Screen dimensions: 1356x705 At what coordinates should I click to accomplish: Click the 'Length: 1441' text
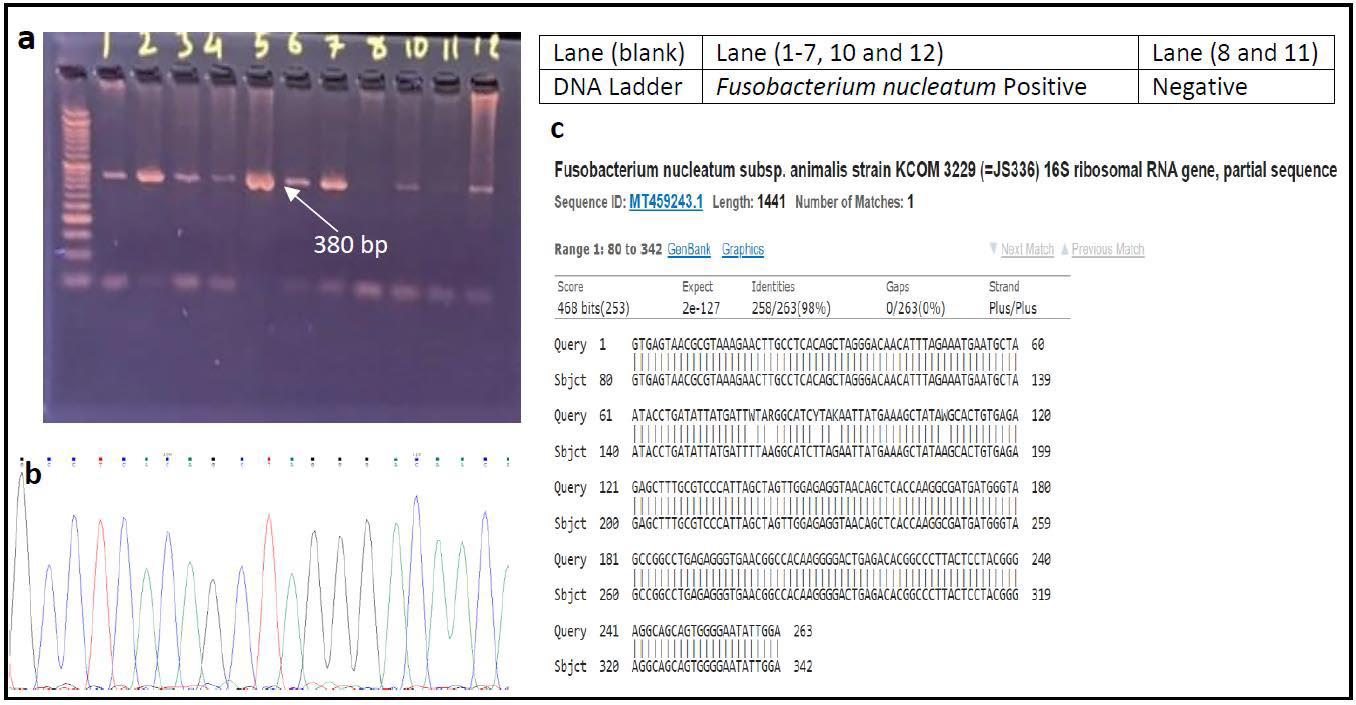click(748, 202)
